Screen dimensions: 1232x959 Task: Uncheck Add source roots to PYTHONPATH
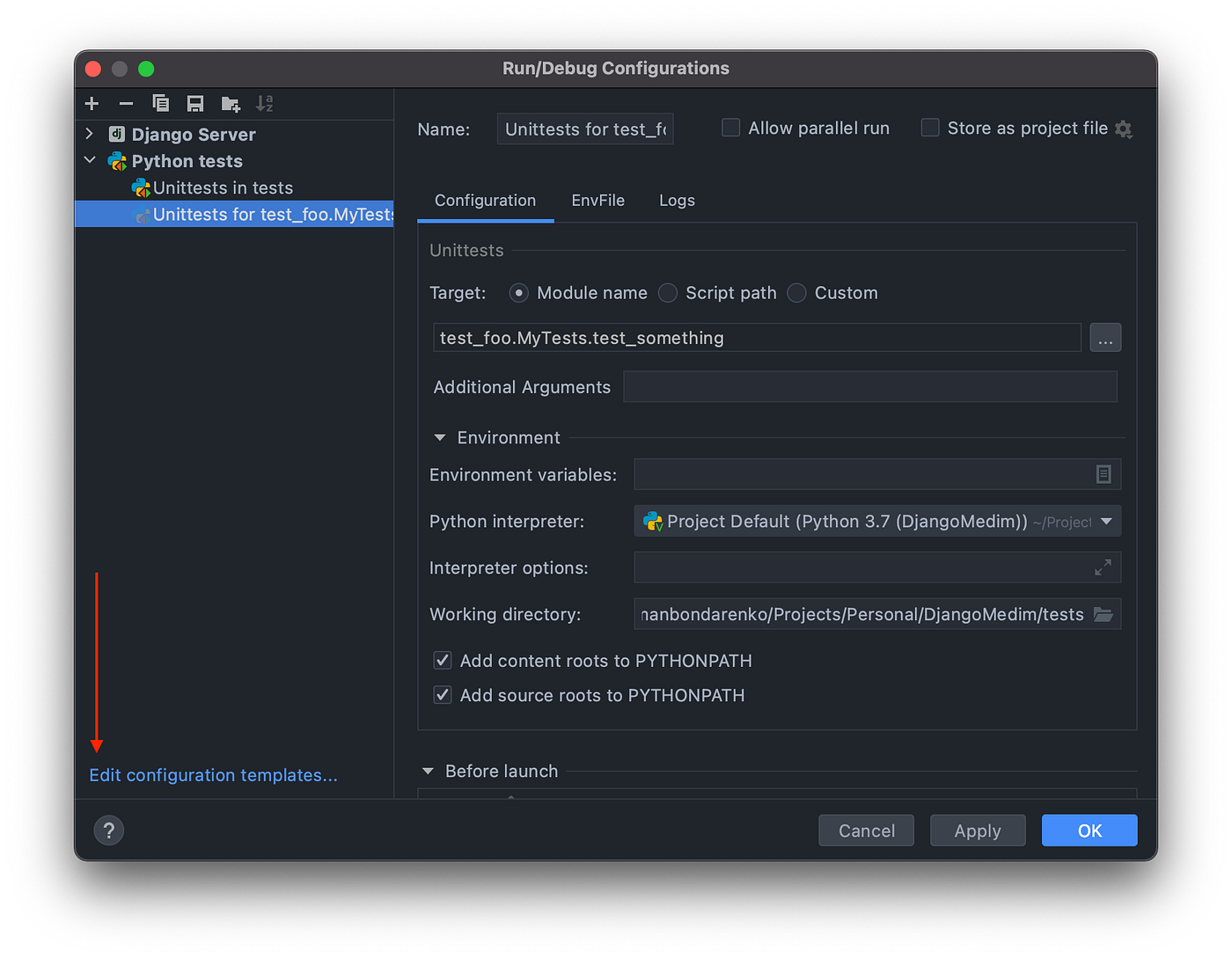(x=442, y=694)
